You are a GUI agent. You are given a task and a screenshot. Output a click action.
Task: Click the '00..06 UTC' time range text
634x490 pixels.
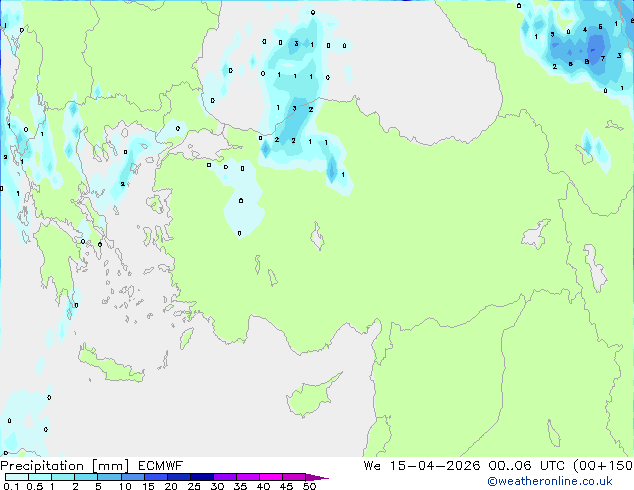tap(528, 466)
